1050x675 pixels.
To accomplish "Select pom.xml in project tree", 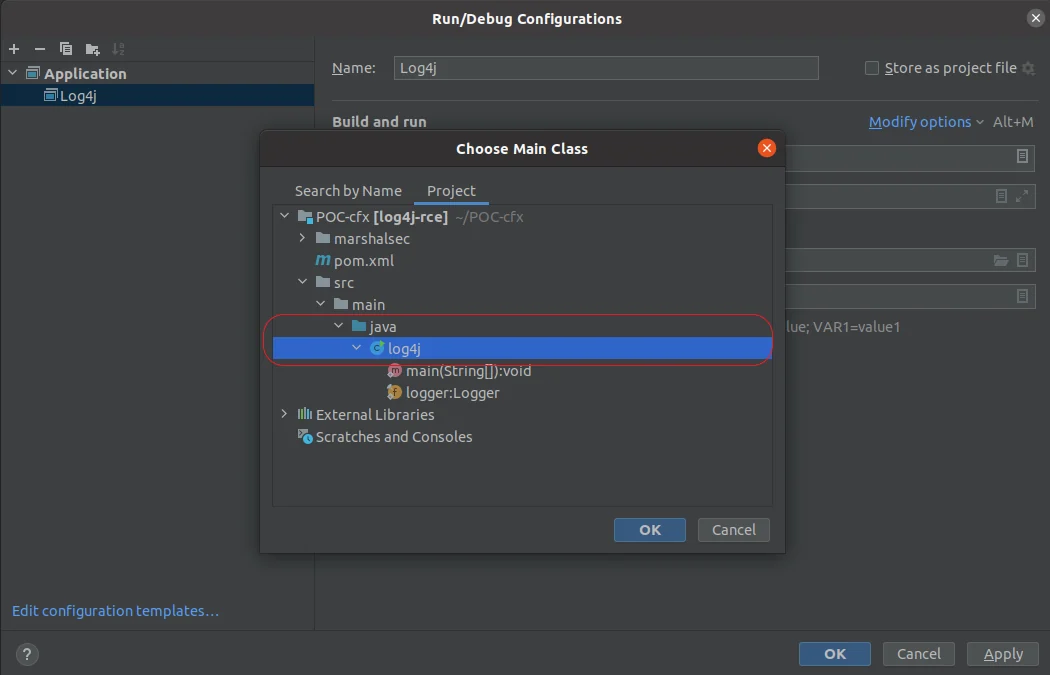I will (522, 260).
